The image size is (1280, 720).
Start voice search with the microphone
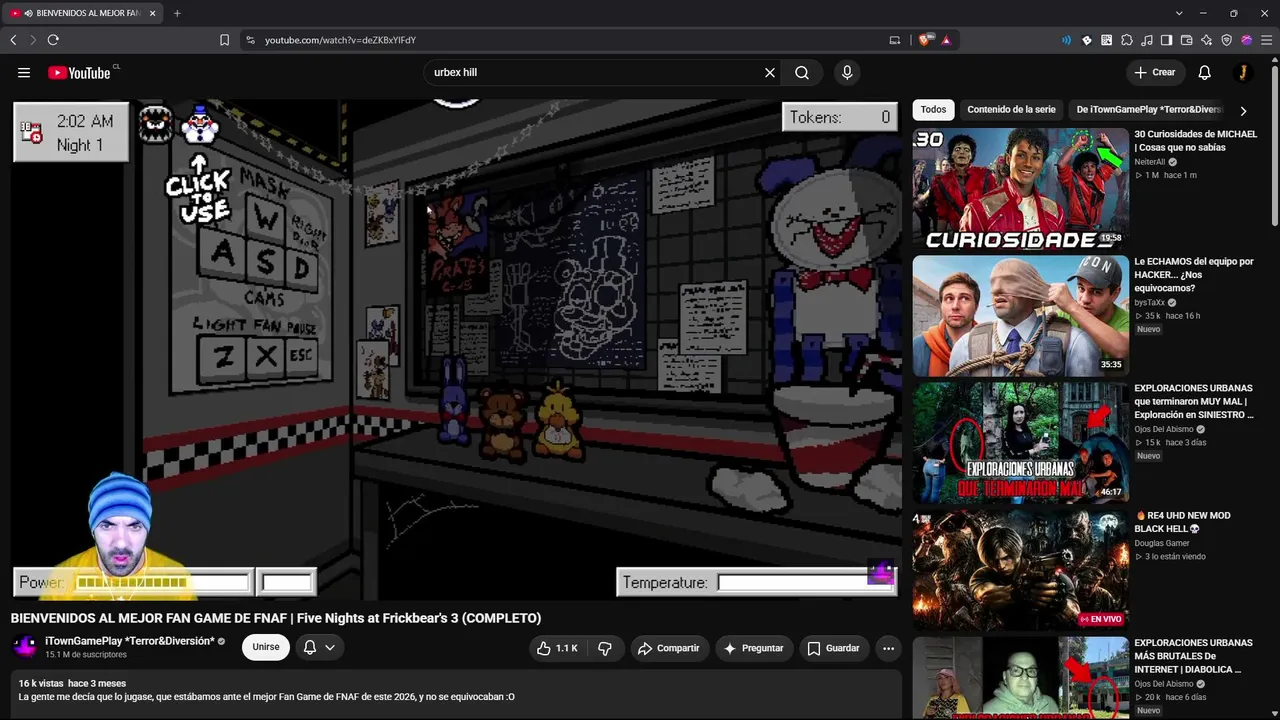click(x=847, y=73)
